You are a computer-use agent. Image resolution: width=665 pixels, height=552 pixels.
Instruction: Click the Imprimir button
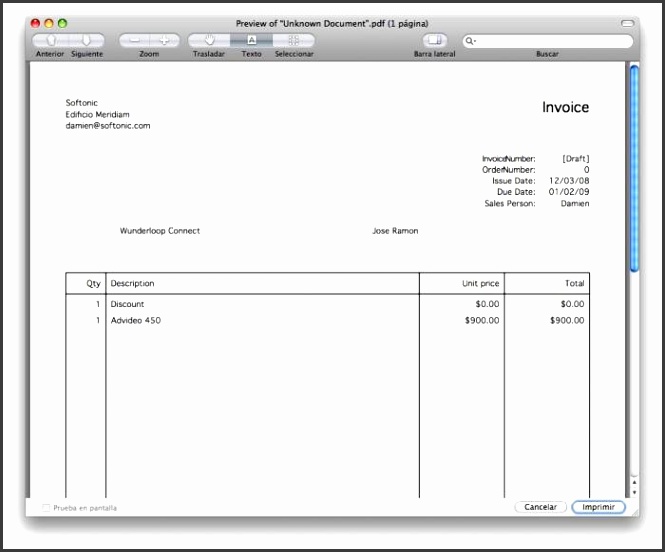pos(598,507)
